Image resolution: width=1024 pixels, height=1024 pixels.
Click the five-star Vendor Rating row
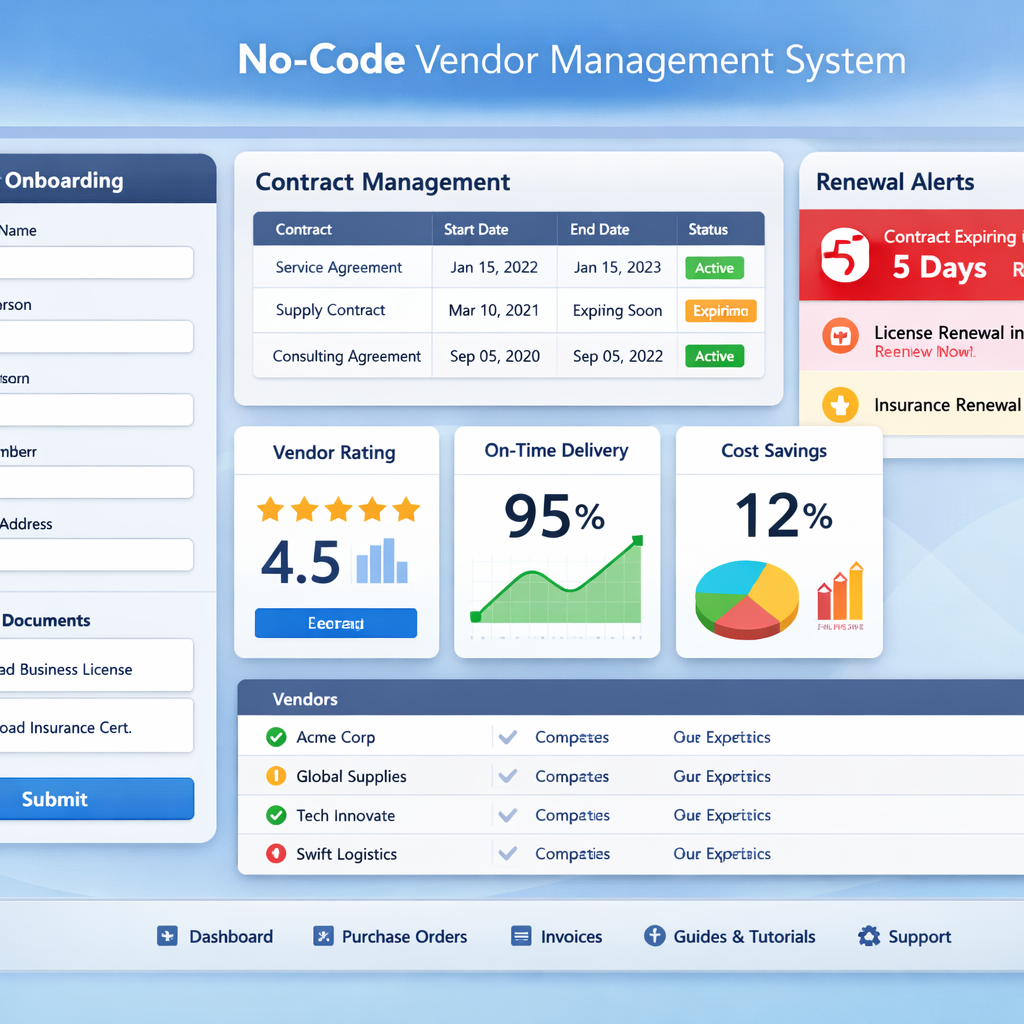click(x=338, y=509)
